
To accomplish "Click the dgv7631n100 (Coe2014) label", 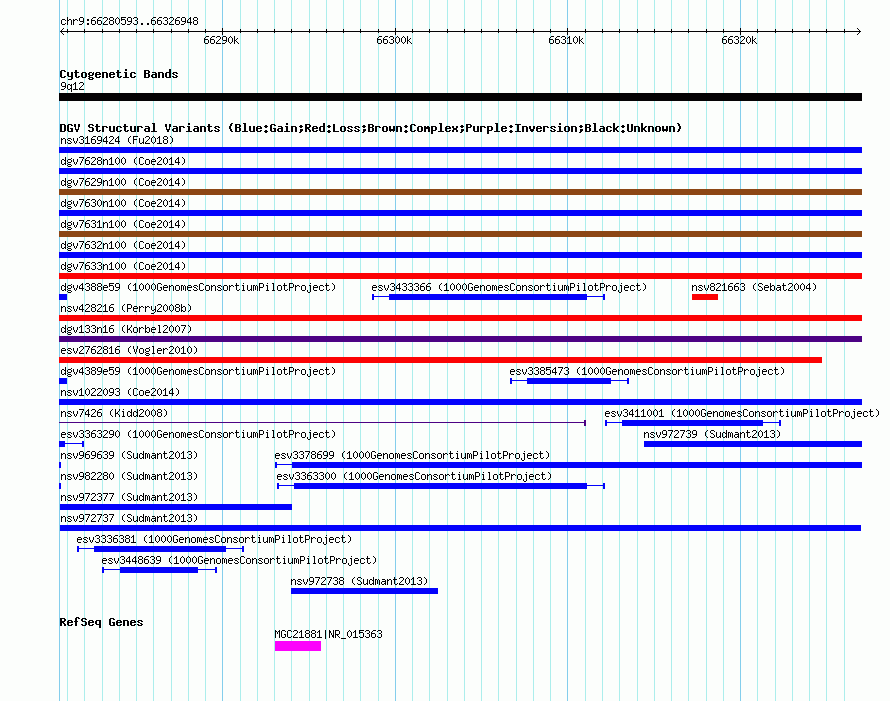I will click(123, 224).
